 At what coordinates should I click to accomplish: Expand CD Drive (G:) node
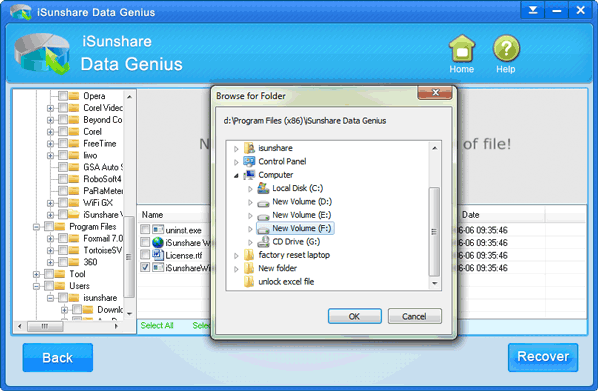click(250, 242)
